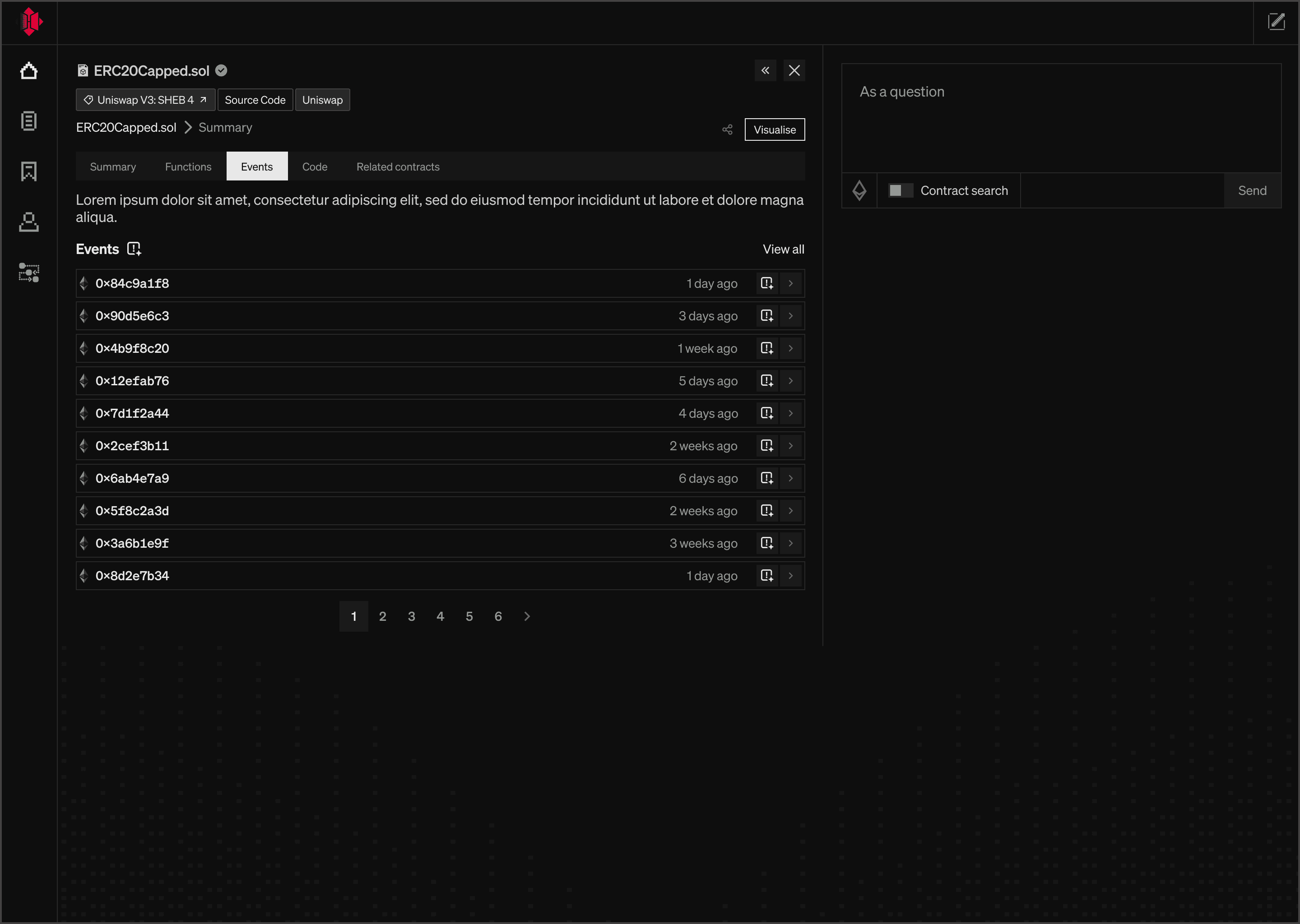Click the Ethereum network selector icon
The height and width of the screenshot is (924, 1300).
859,190
